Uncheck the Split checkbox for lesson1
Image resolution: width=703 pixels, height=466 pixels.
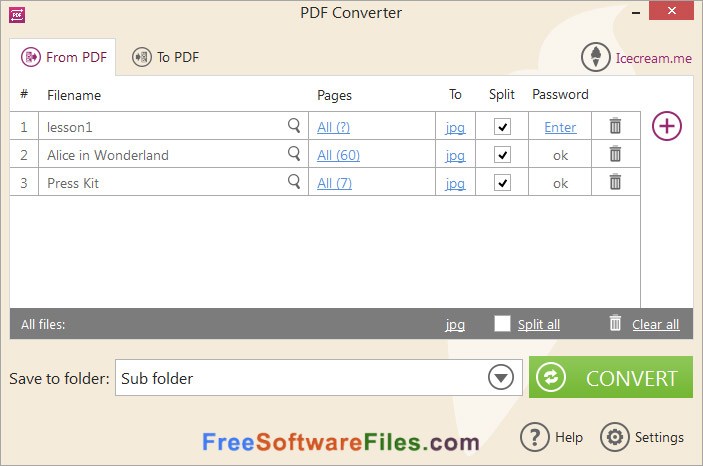click(x=502, y=127)
